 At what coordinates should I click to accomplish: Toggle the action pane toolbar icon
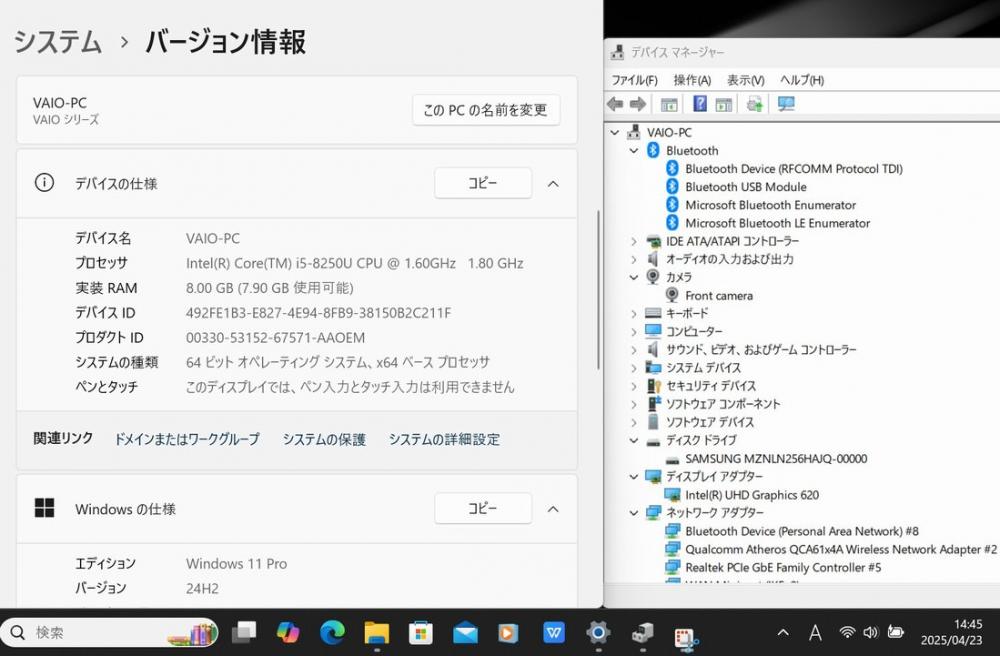[x=724, y=104]
